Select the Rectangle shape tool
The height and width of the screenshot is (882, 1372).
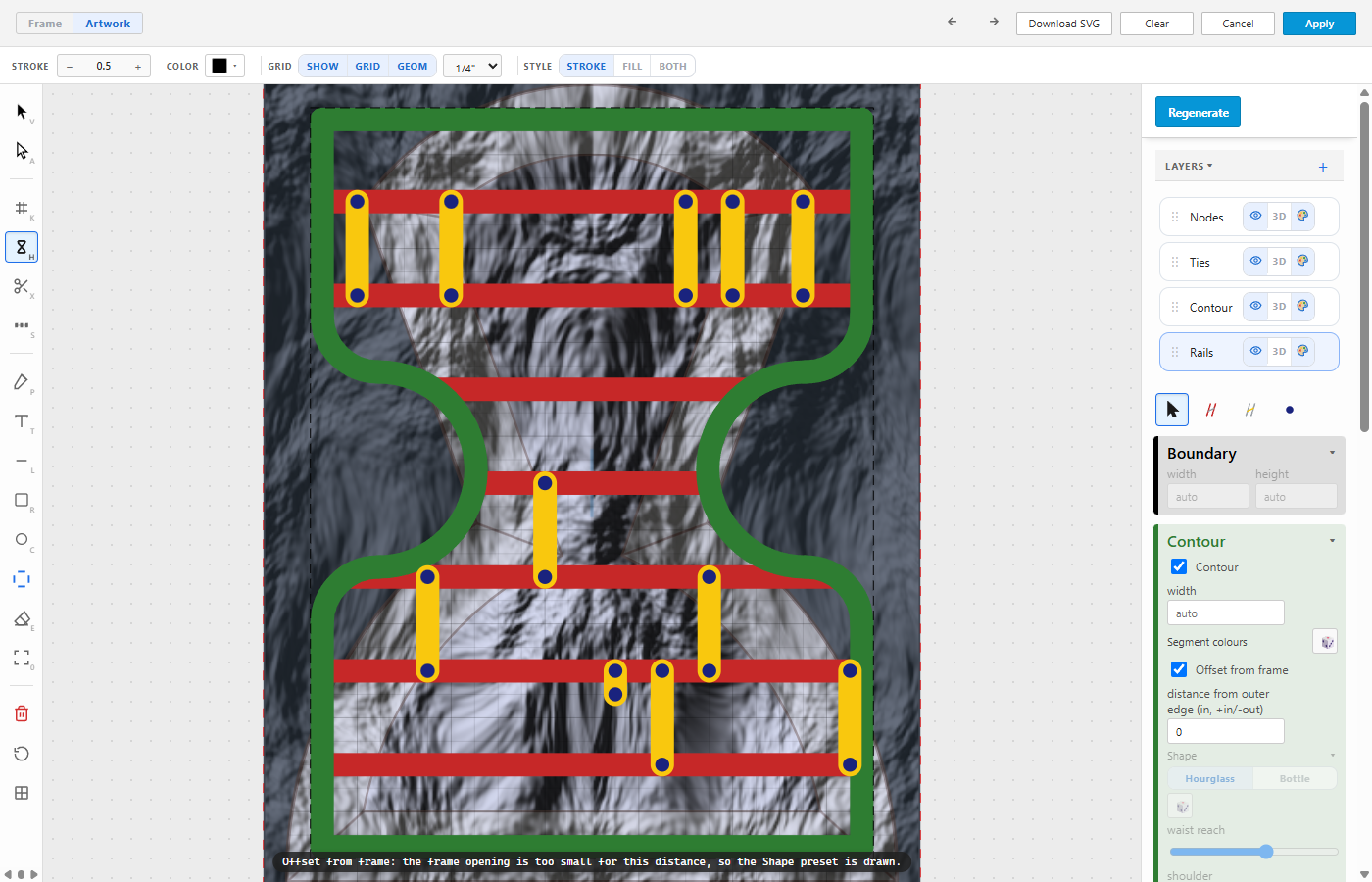click(22, 500)
